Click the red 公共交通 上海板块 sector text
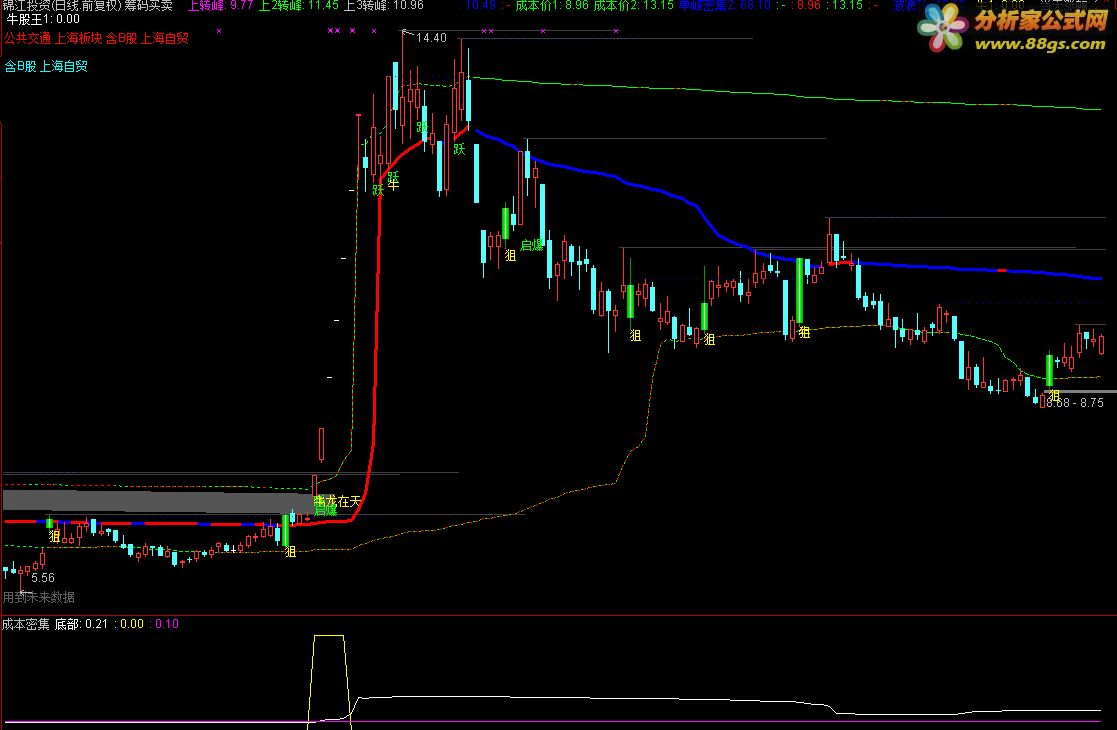The height and width of the screenshot is (730, 1117). point(53,38)
